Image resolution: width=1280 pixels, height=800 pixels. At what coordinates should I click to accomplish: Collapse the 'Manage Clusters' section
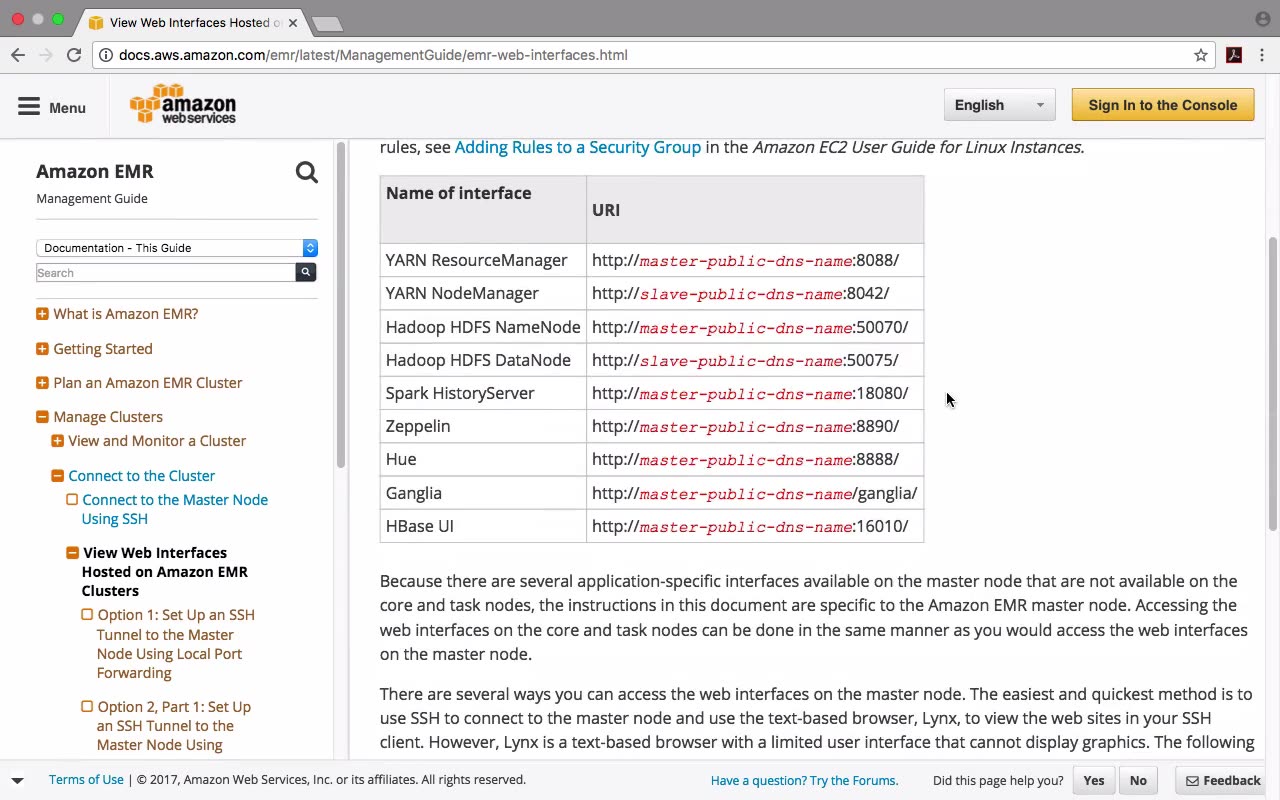coord(42,417)
